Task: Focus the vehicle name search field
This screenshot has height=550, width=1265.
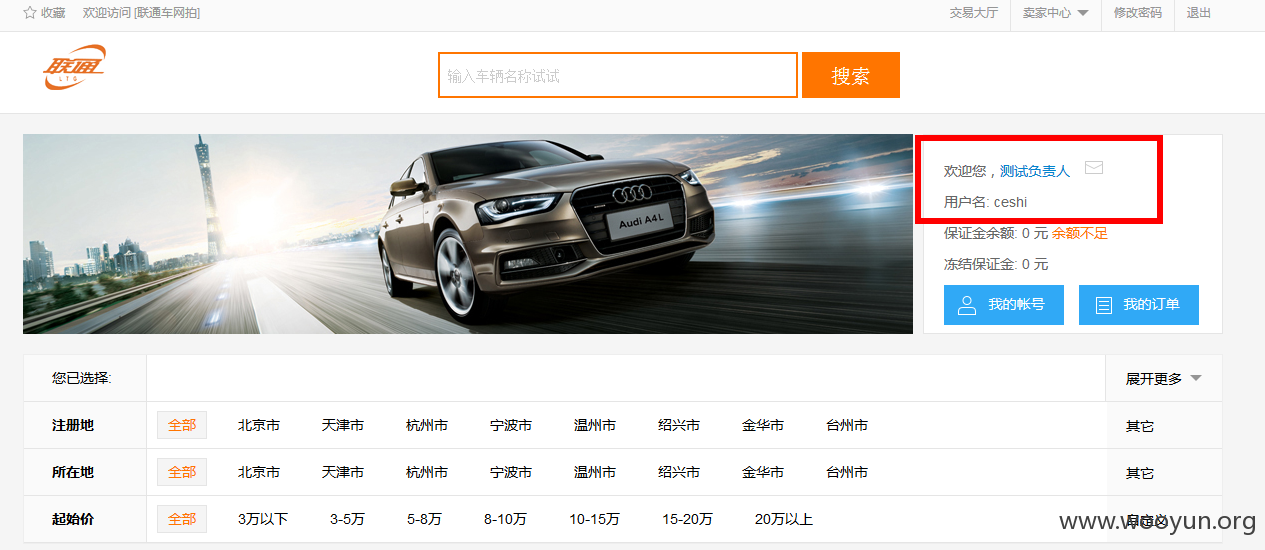Action: pos(618,75)
